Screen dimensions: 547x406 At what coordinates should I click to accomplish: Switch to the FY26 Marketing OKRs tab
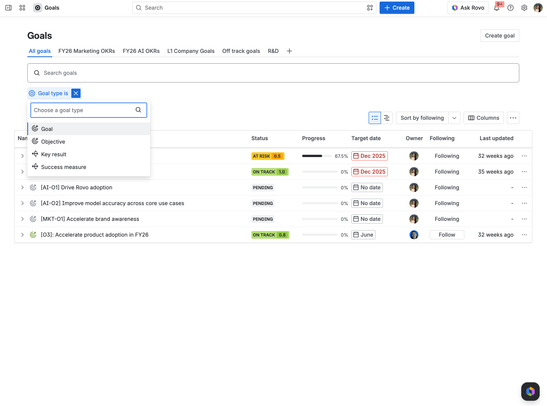(x=87, y=51)
